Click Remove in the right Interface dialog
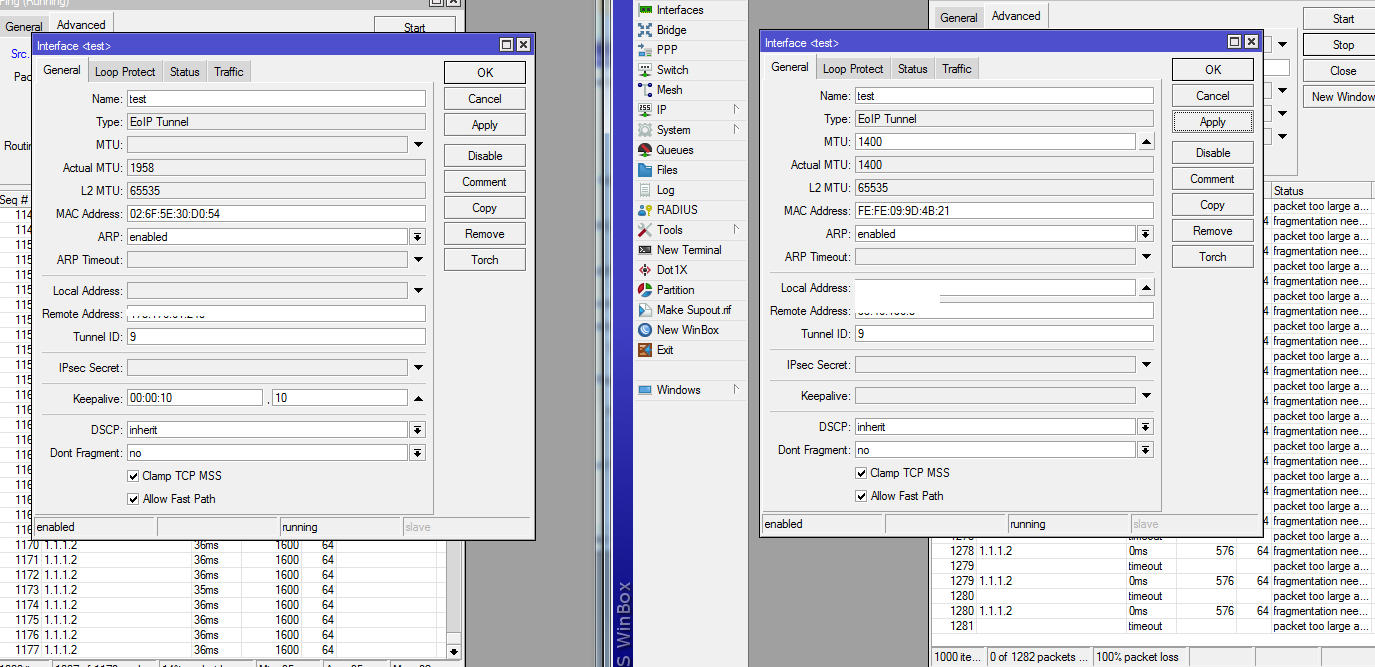1375x667 pixels. click(x=1213, y=231)
